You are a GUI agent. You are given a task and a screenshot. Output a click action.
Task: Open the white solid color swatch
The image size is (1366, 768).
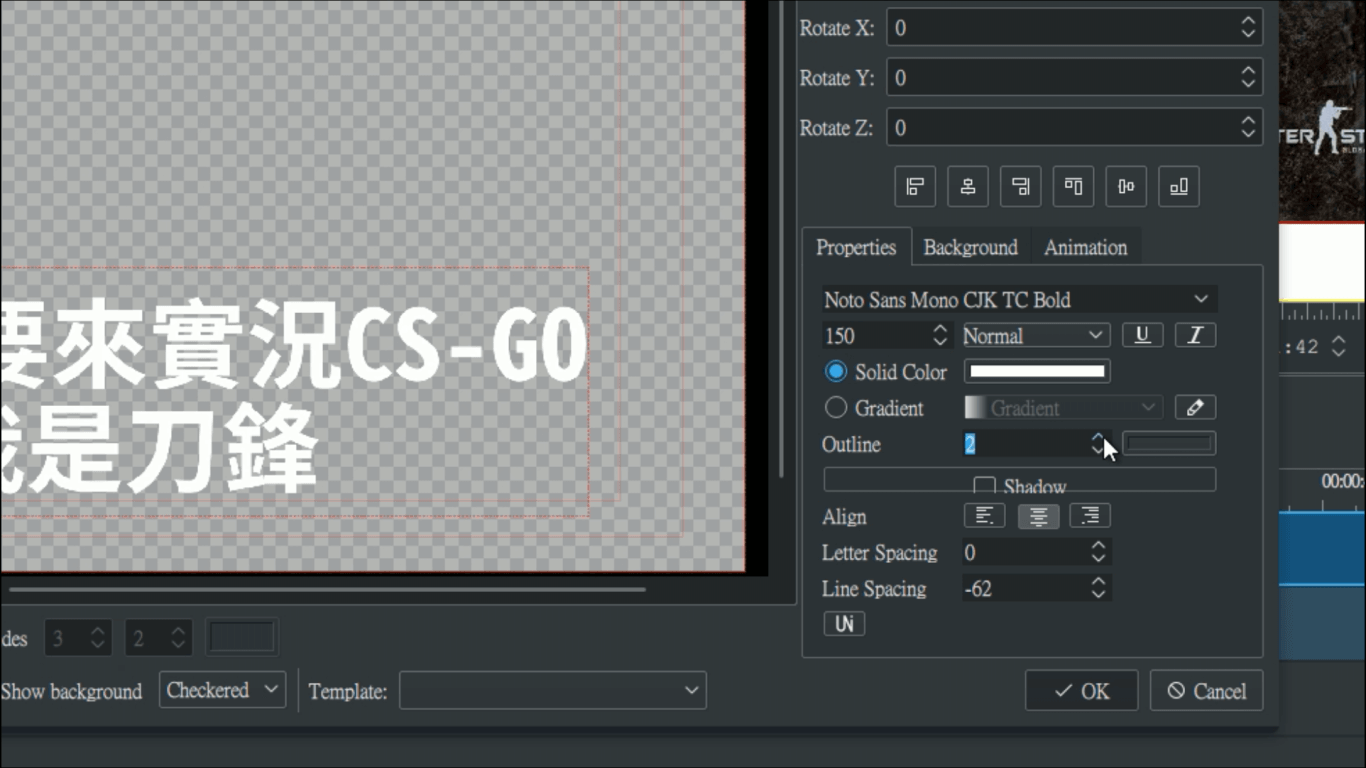(1037, 371)
